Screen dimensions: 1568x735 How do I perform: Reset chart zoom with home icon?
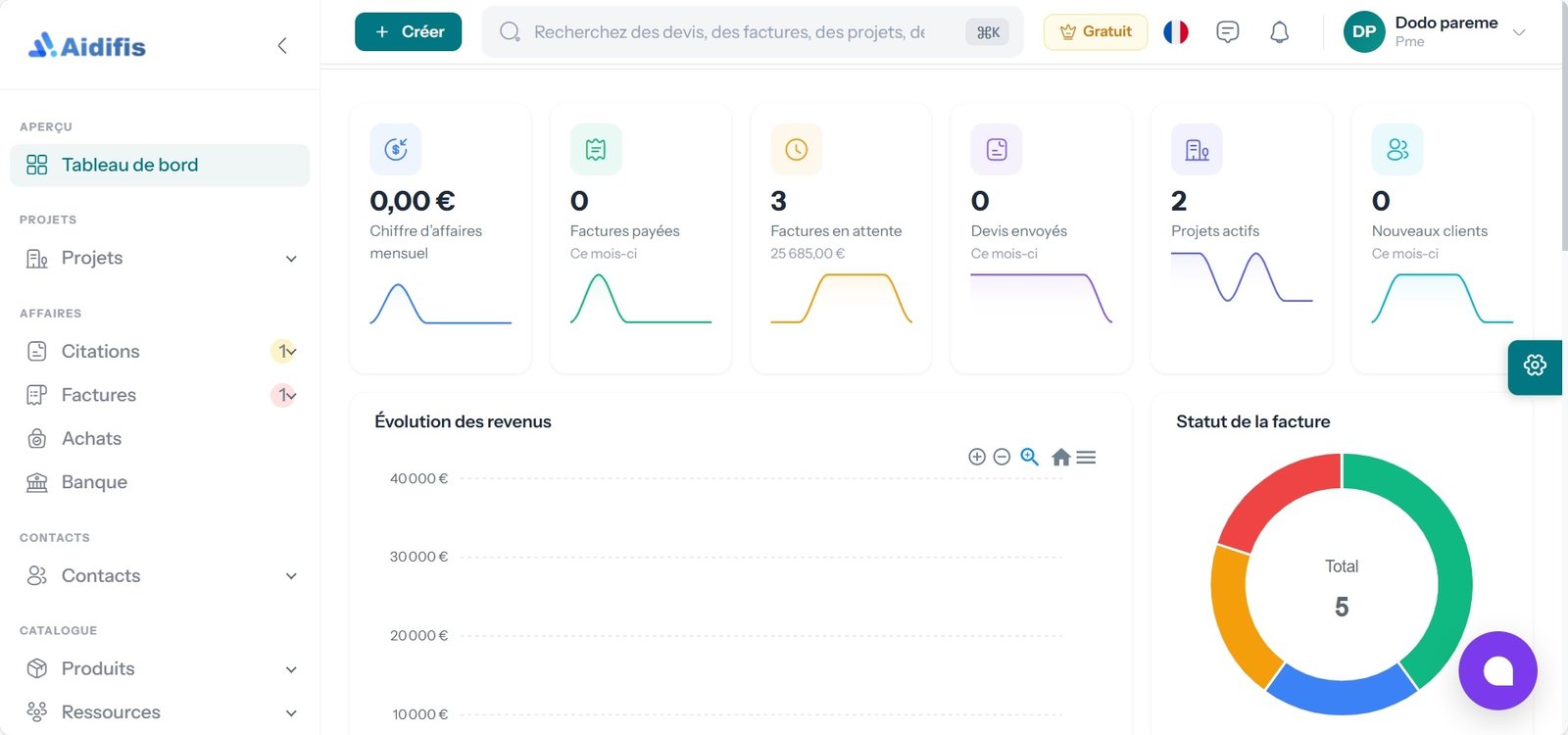[x=1060, y=457]
